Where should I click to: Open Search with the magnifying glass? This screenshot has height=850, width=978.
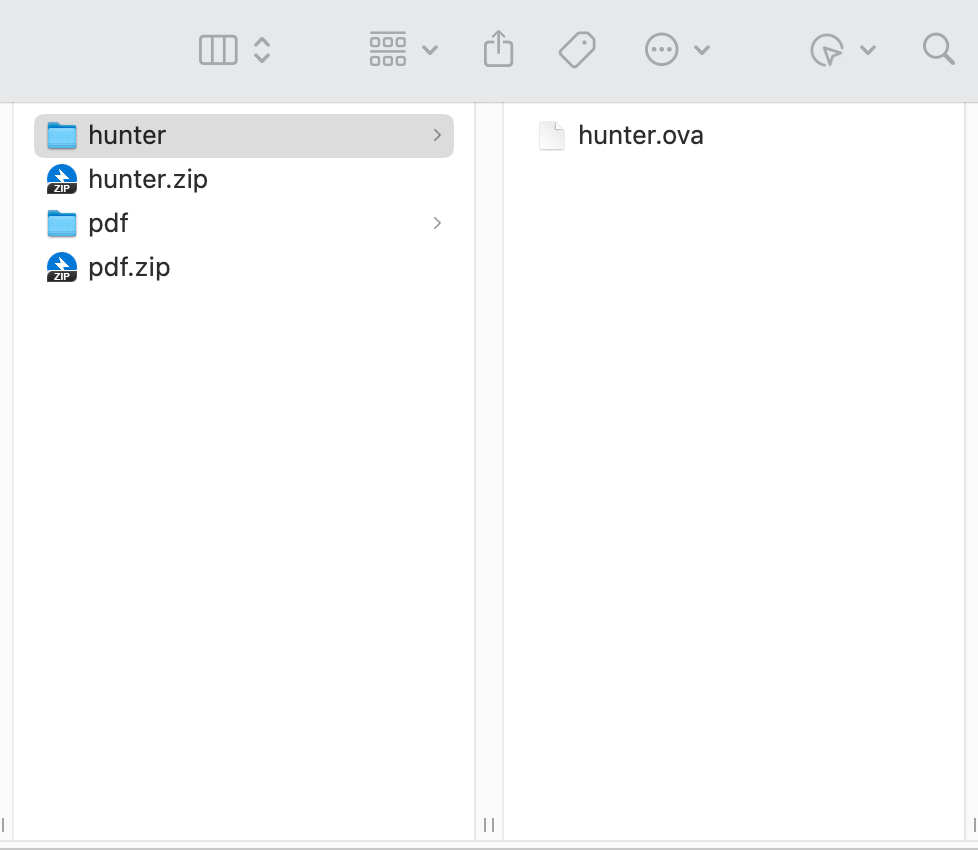coord(938,49)
